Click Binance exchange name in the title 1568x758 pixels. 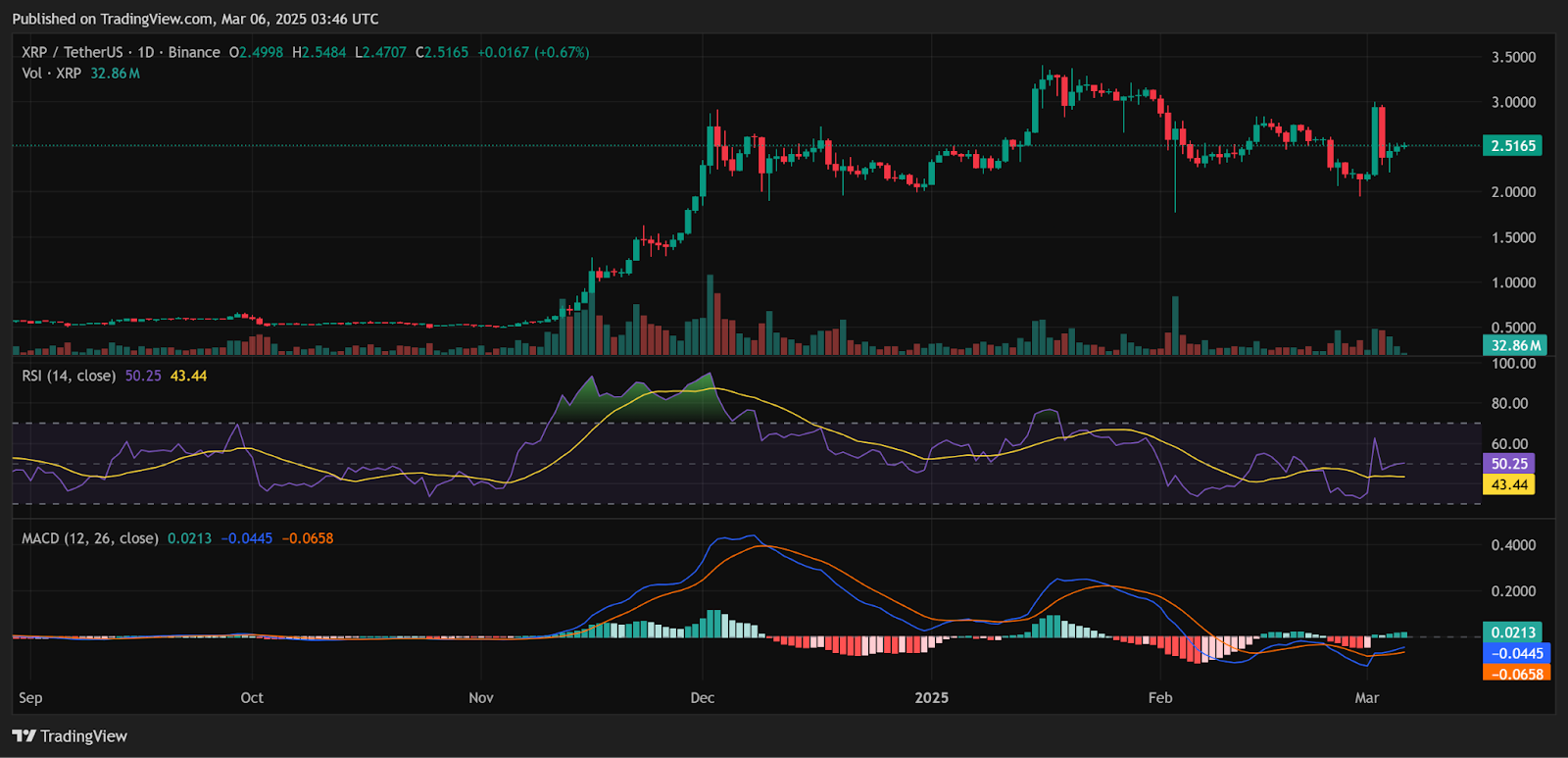click(194, 52)
